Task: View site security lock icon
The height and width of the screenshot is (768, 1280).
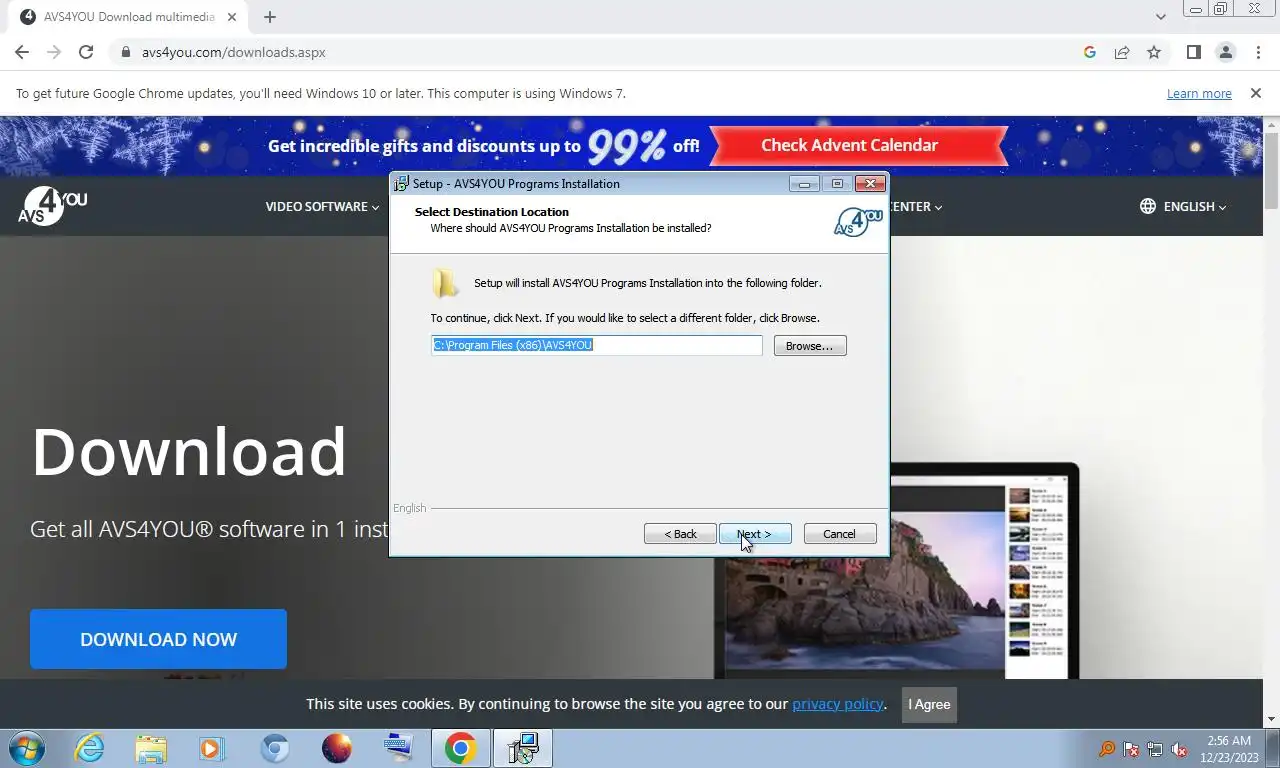Action: click(x=125, y=52)
